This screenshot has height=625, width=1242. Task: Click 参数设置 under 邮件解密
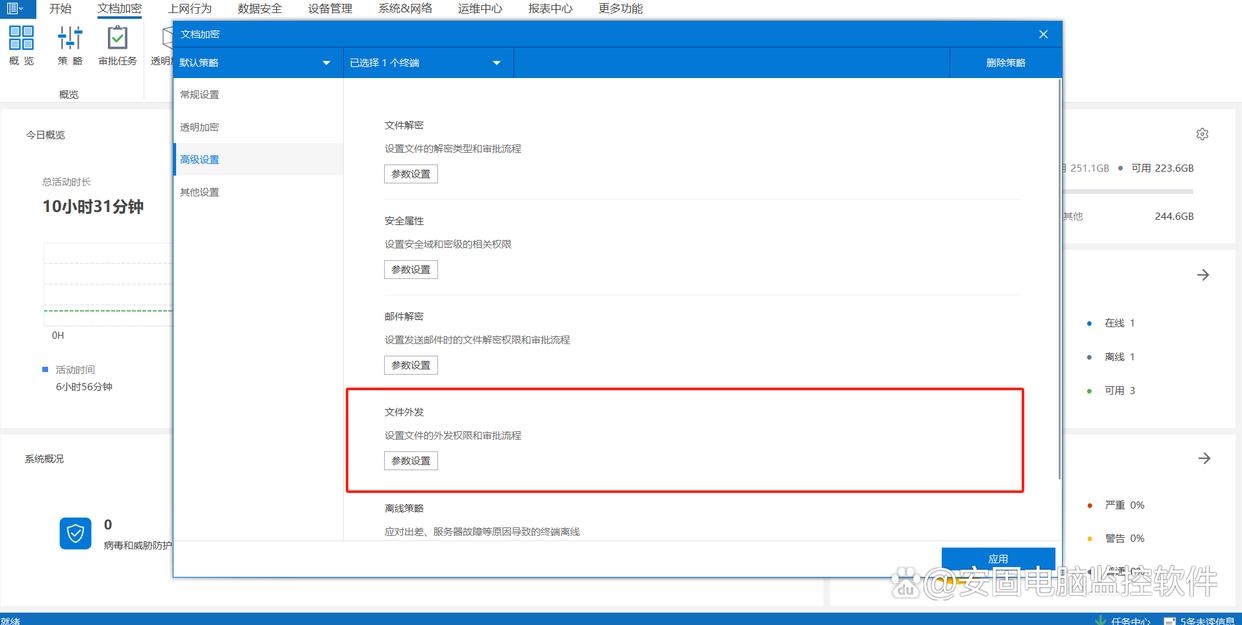411,365
